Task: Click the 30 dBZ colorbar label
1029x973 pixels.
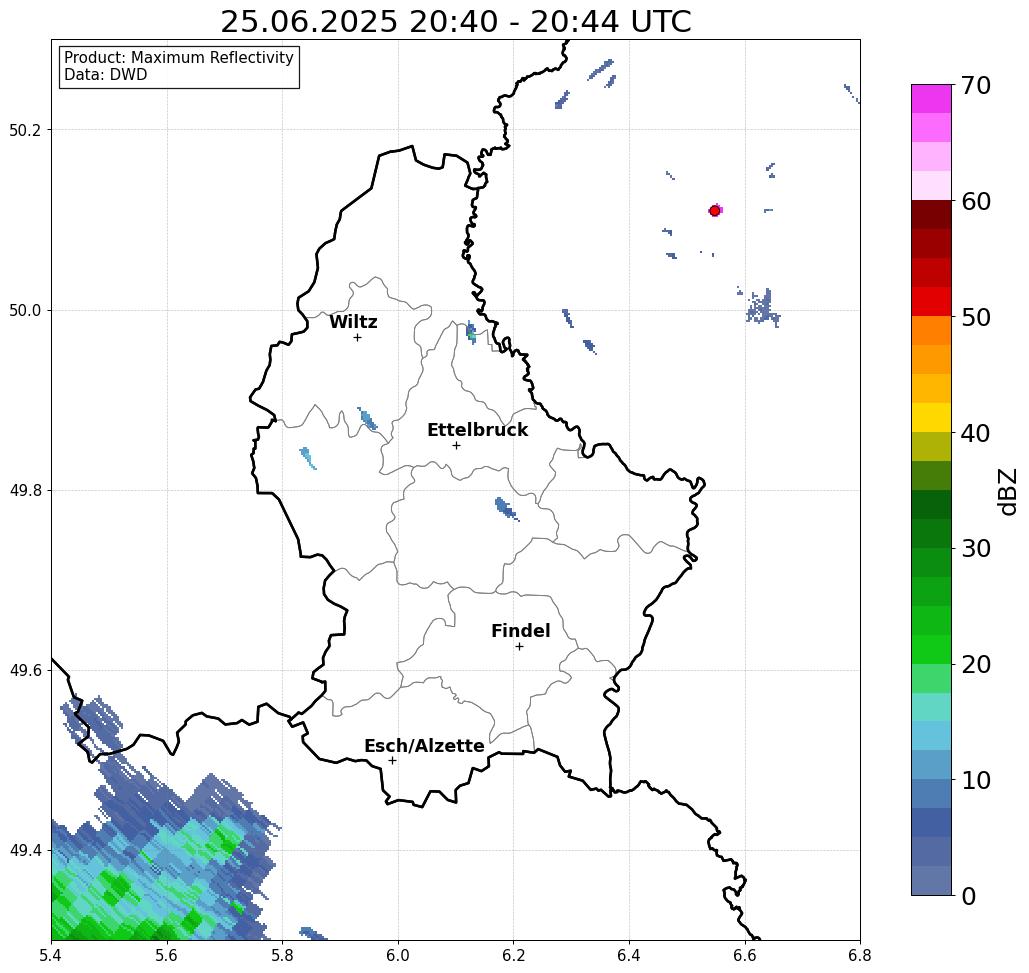Action: [976, 549]
